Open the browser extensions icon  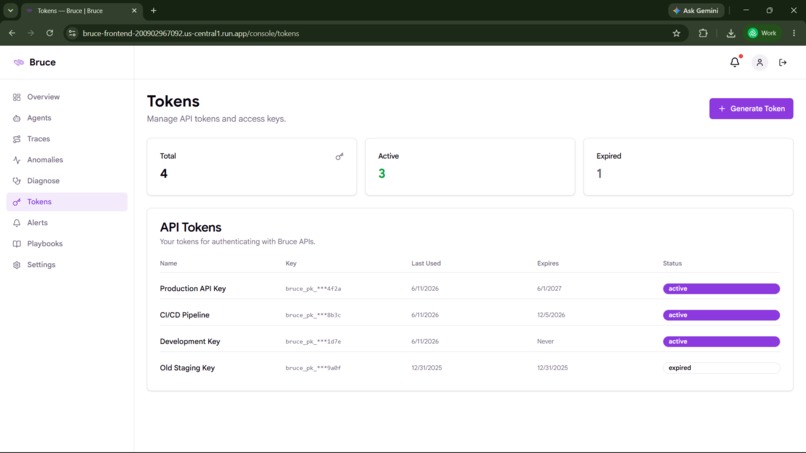tap(703, 33)
